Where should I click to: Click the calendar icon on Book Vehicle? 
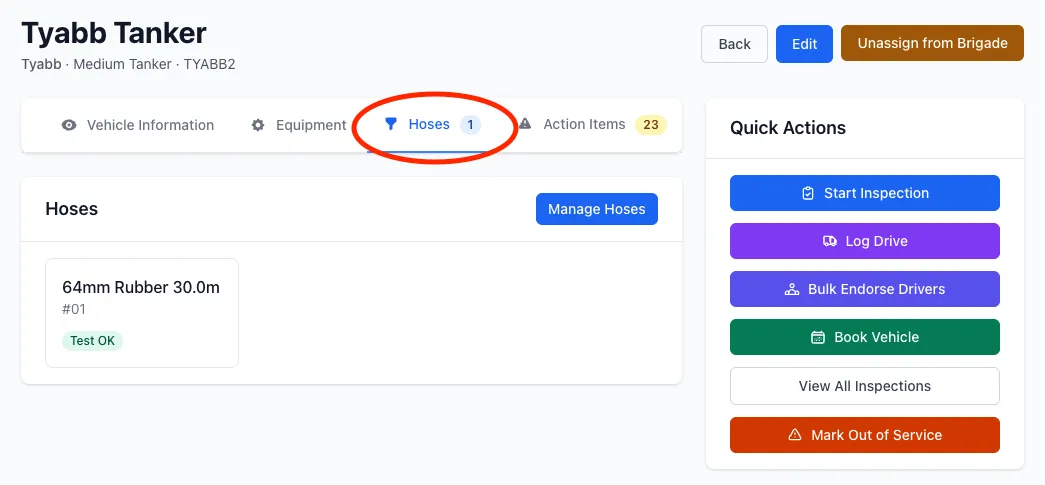pos(818,337)
